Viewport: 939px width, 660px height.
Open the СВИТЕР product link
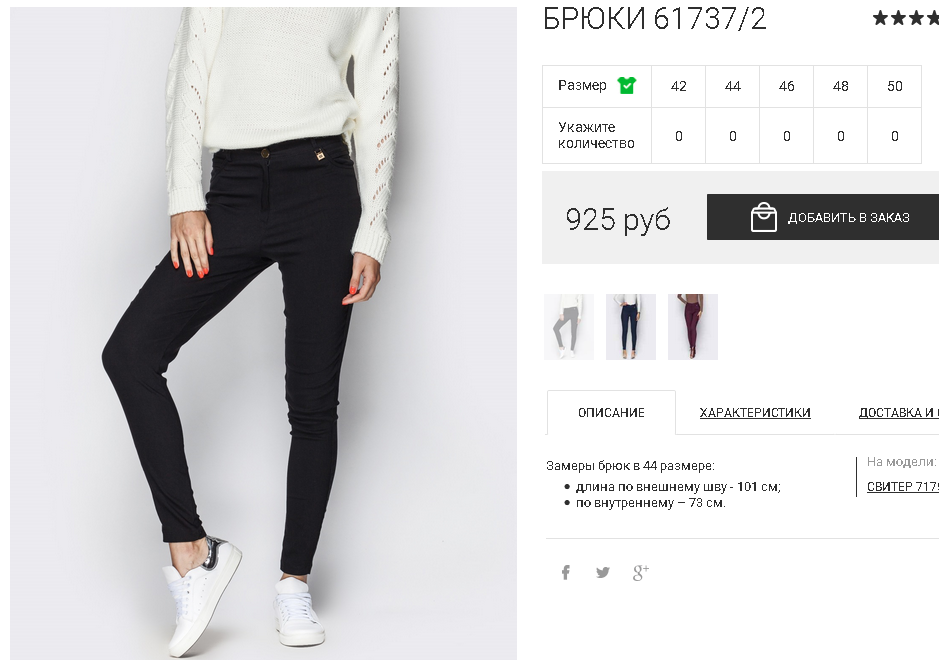coord(902,486)
